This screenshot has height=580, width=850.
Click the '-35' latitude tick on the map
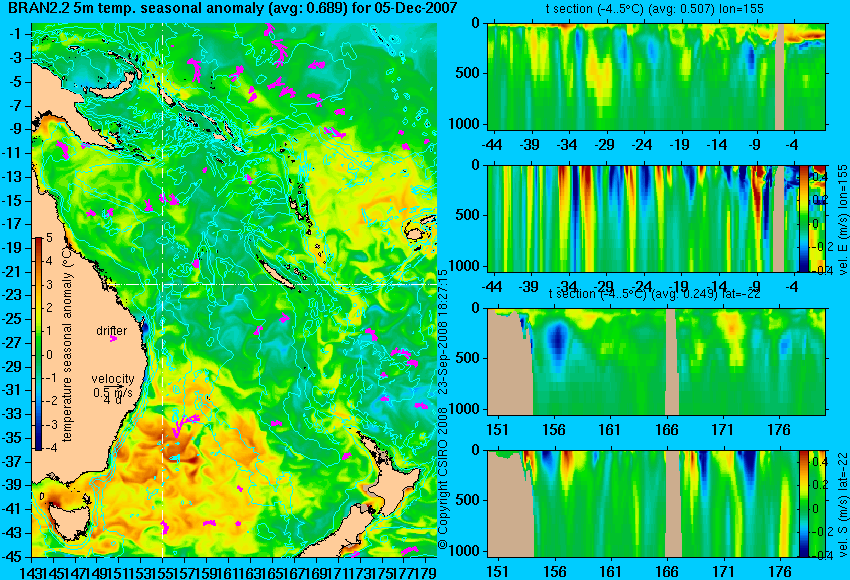tap(13, 438)
